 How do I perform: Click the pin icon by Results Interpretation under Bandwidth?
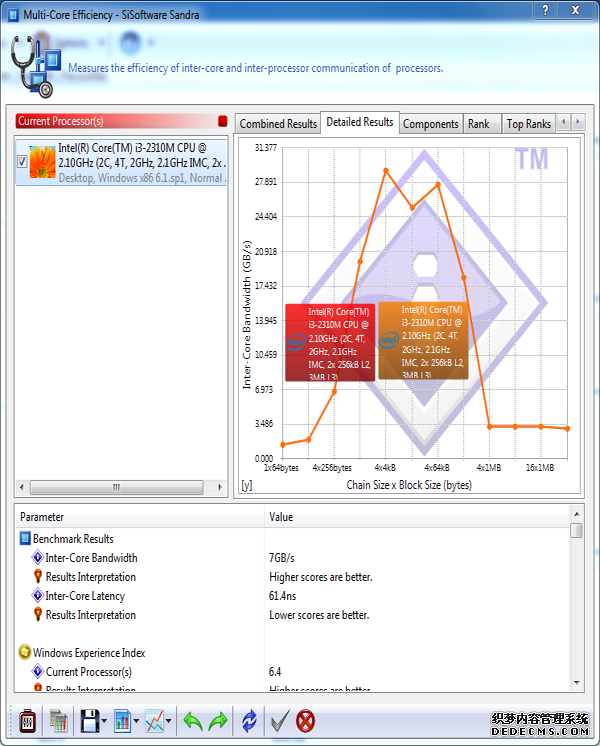click(38, 576)
